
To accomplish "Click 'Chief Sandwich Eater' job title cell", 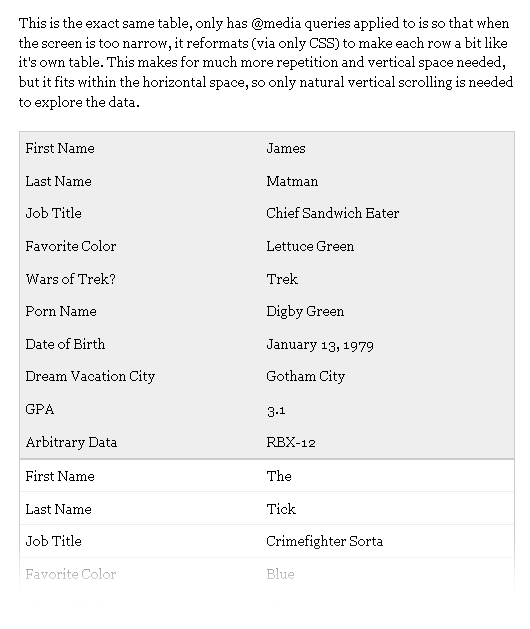I will [333, 213].
